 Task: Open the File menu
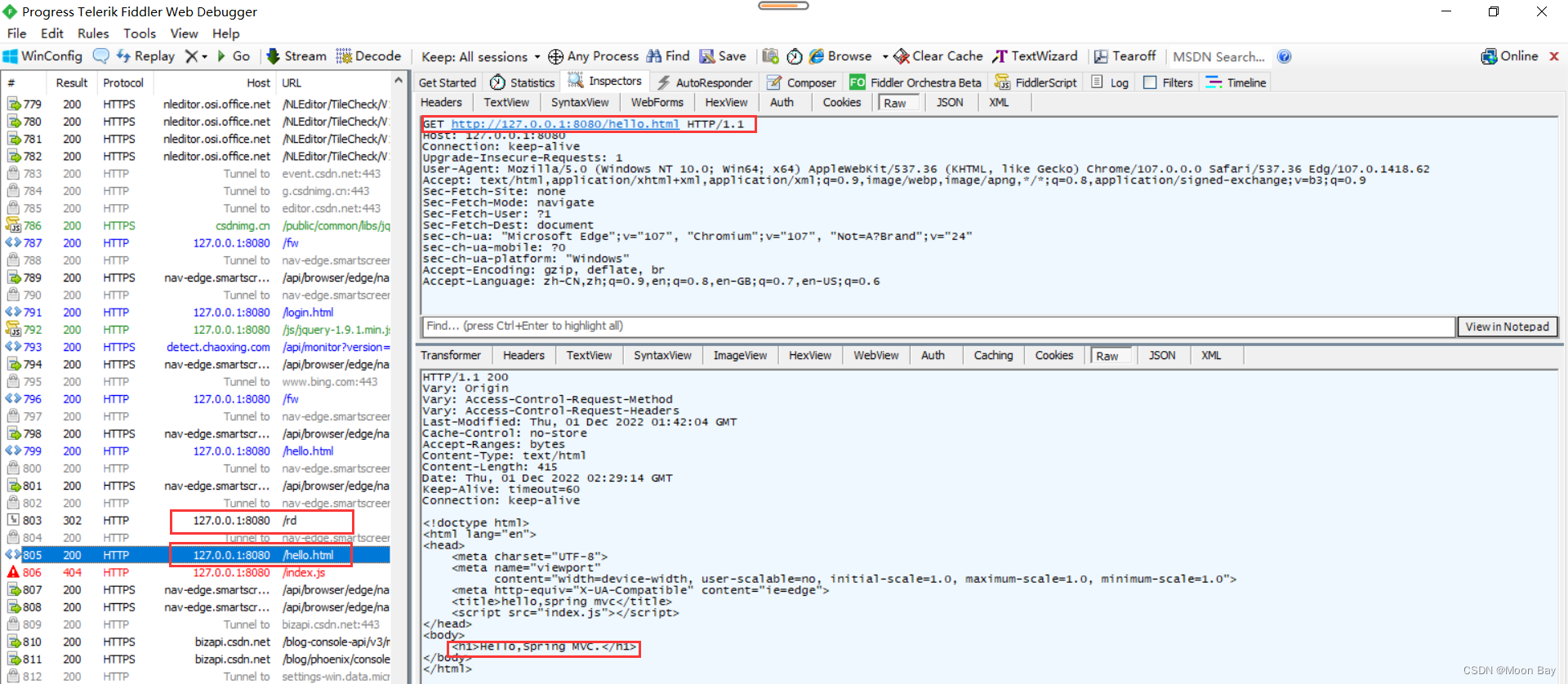click(16, 33)
